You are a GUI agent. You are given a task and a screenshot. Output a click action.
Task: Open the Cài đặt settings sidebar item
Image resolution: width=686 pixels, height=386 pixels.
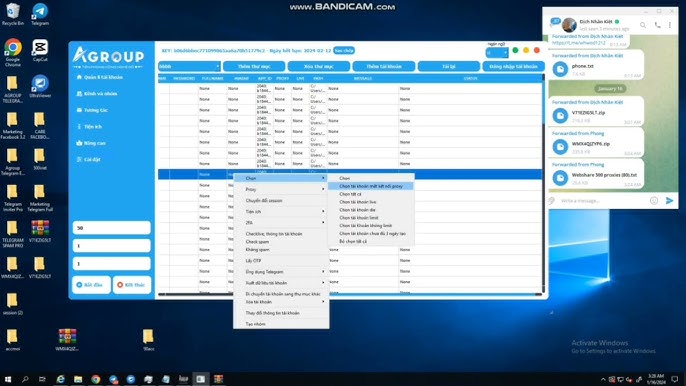(x=89, y=159)
